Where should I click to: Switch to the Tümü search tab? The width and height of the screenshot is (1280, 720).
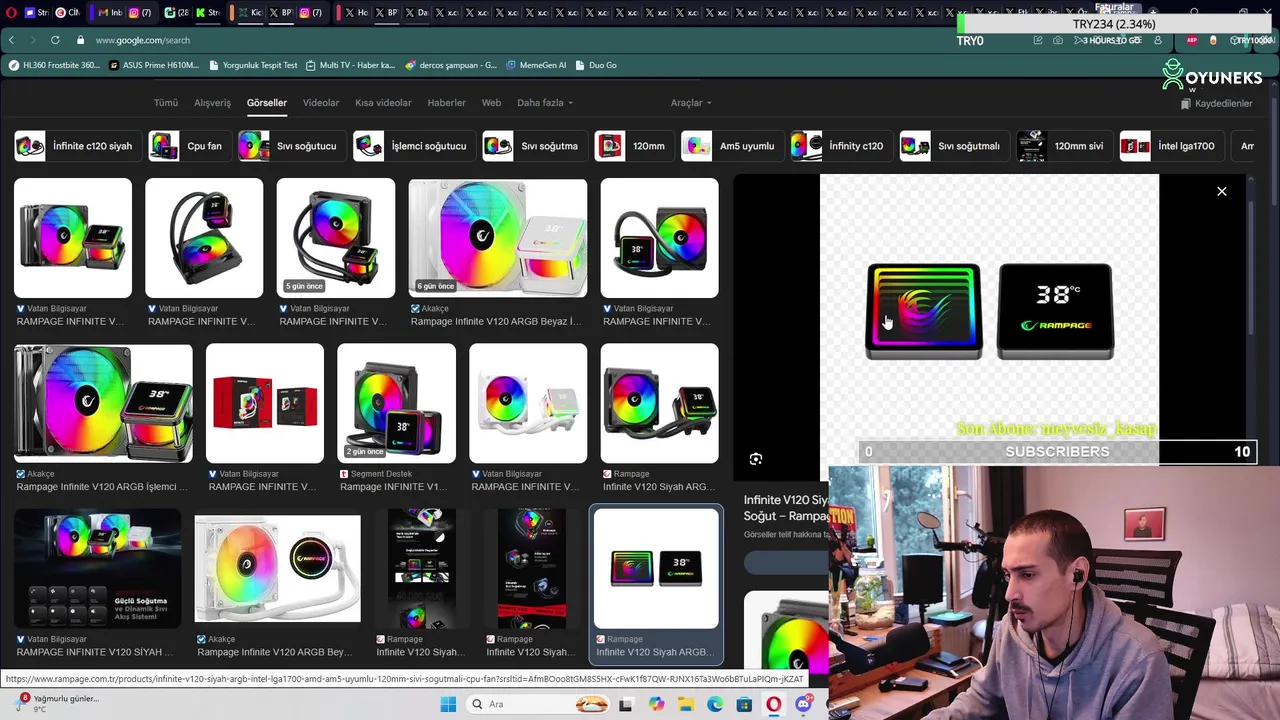pos(165,103)
